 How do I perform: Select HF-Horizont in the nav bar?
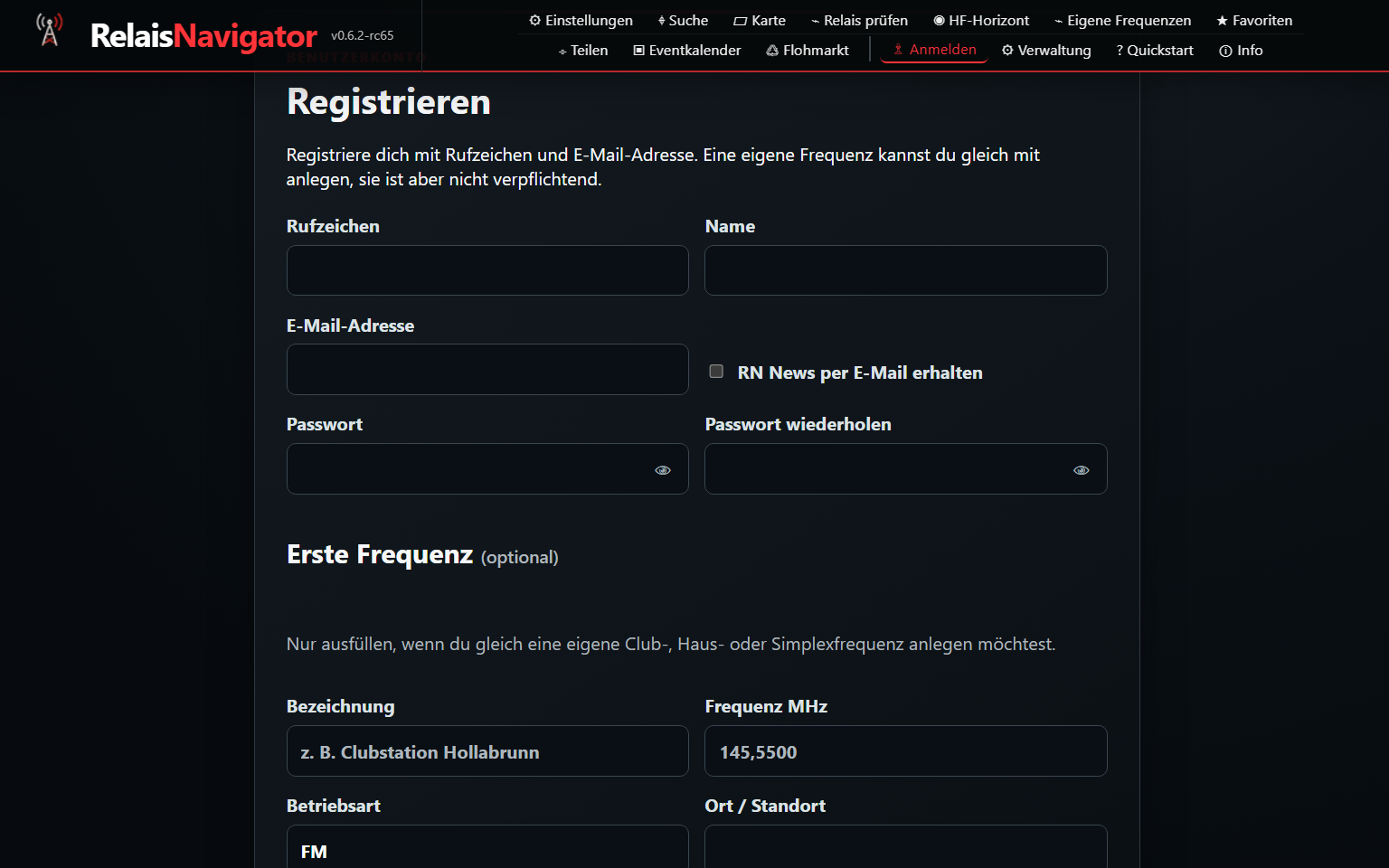coord(981,20)
